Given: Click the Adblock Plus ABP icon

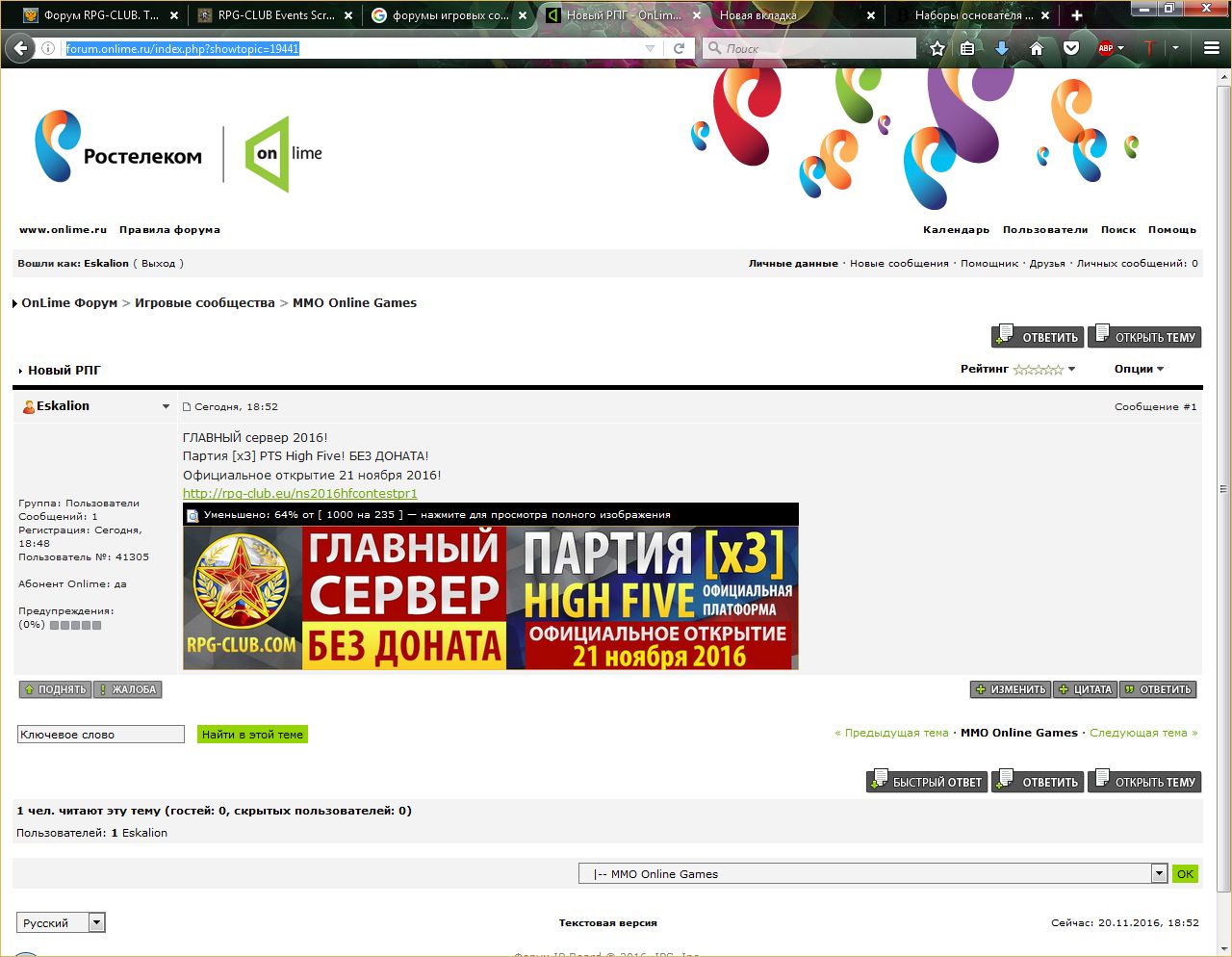Looking at the screenshot, I should point(1105,48).
